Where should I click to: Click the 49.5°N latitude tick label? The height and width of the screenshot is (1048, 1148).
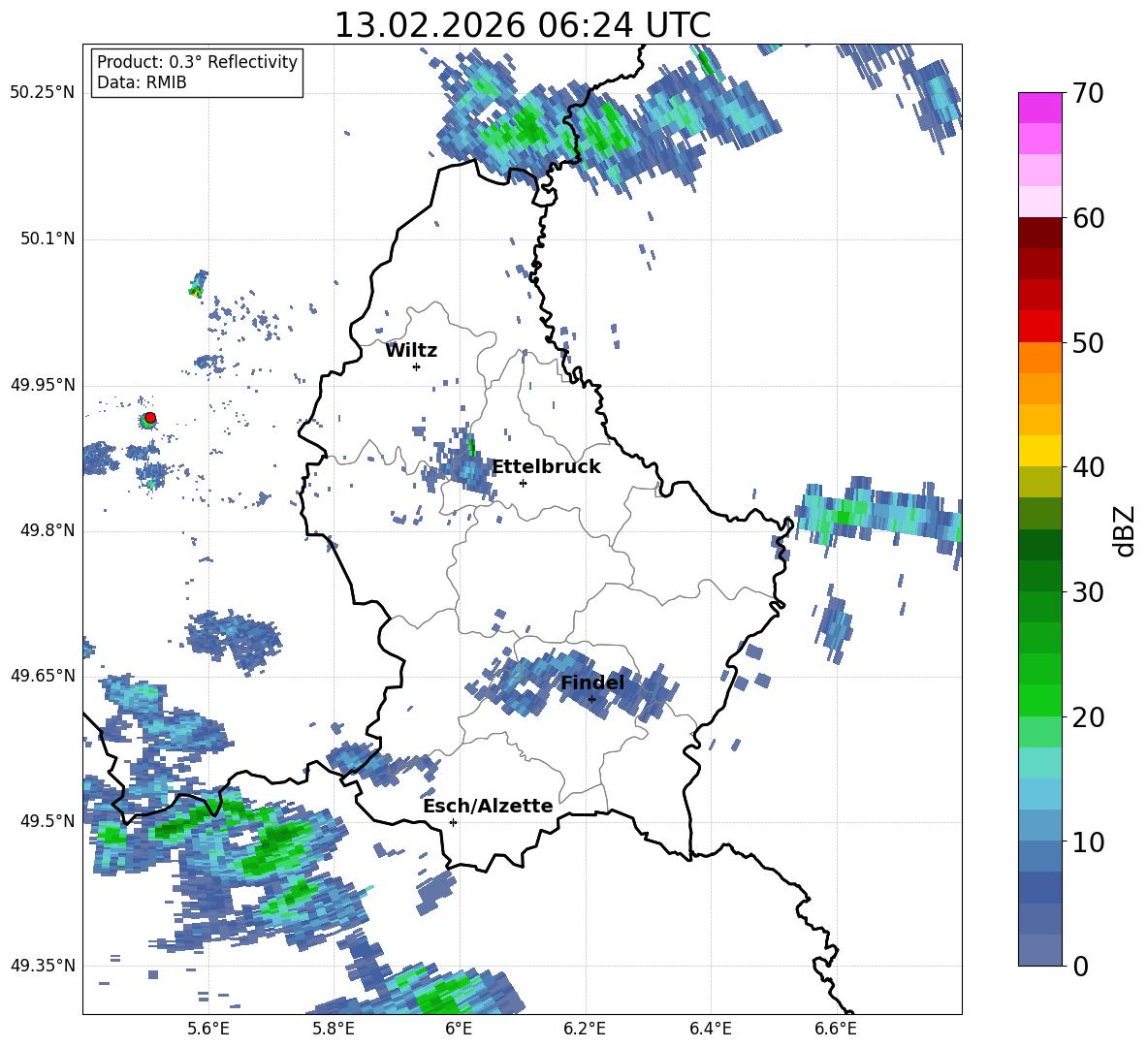47,821
